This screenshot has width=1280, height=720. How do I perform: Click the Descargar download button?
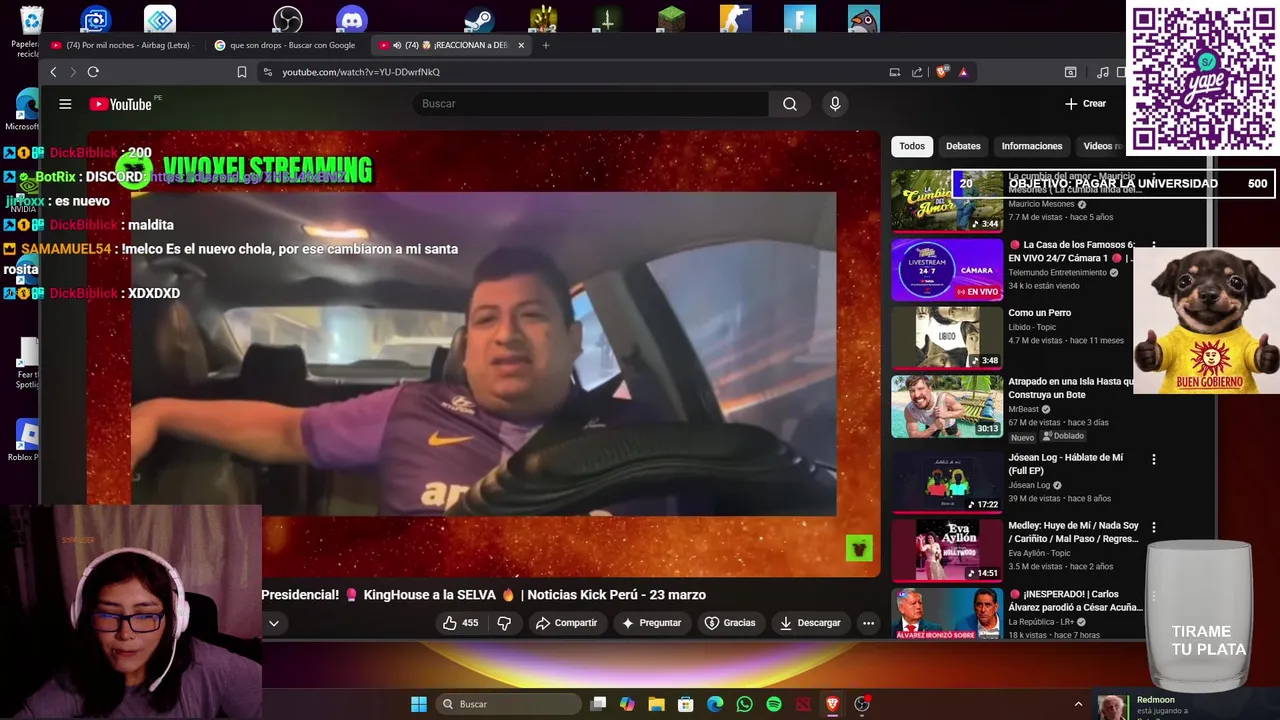[x=810, y=623]
